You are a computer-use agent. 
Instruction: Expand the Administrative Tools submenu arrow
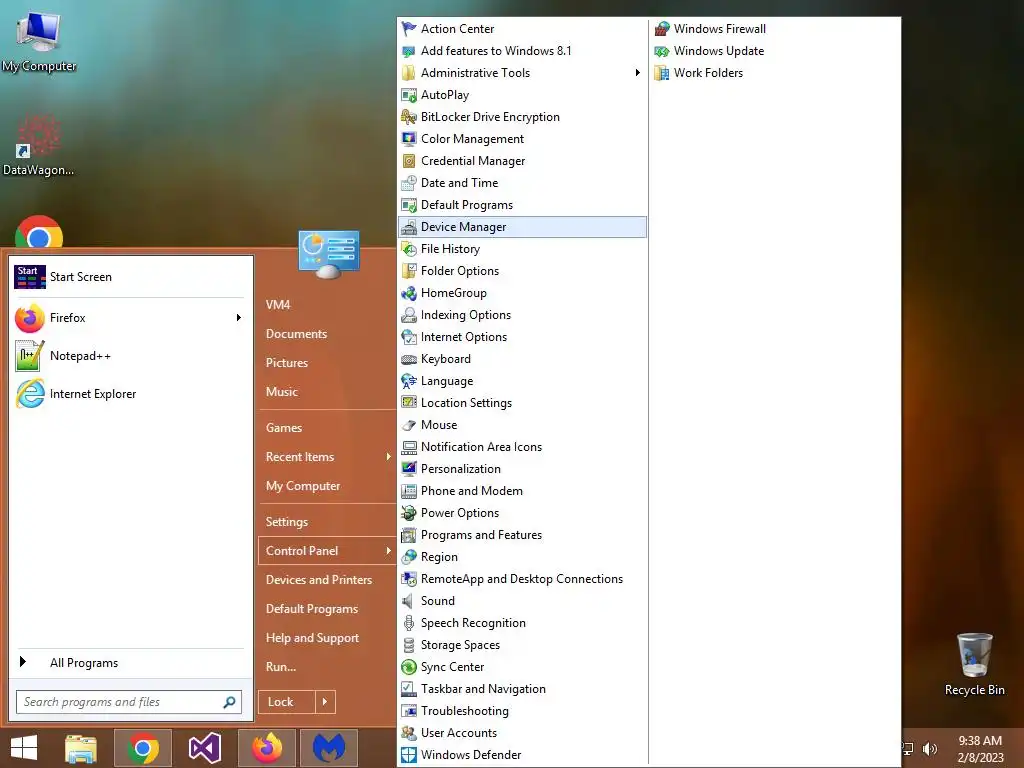coord(637,72)
